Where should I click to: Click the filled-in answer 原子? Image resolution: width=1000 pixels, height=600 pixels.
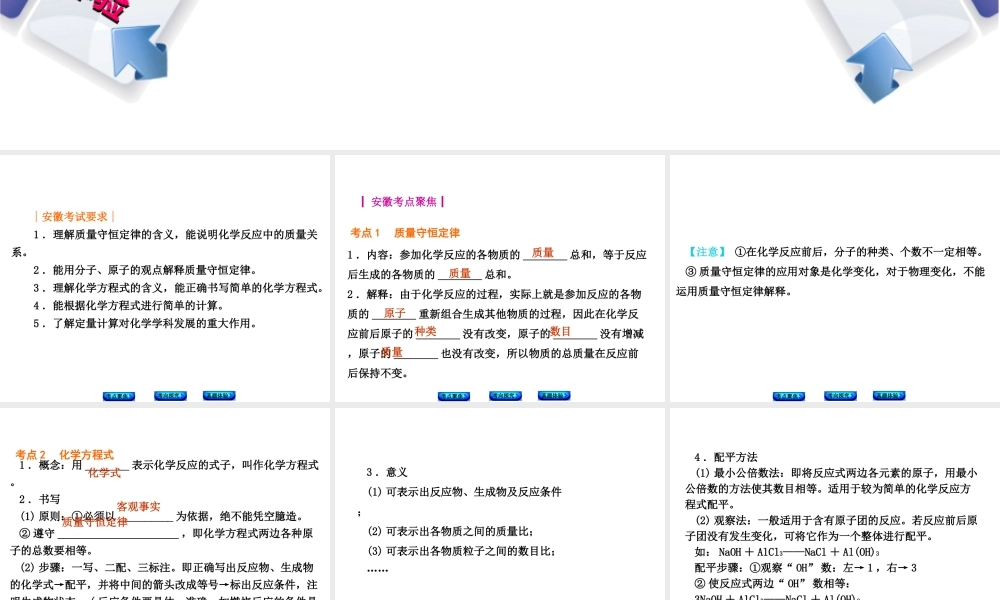(x=394, y=313)
